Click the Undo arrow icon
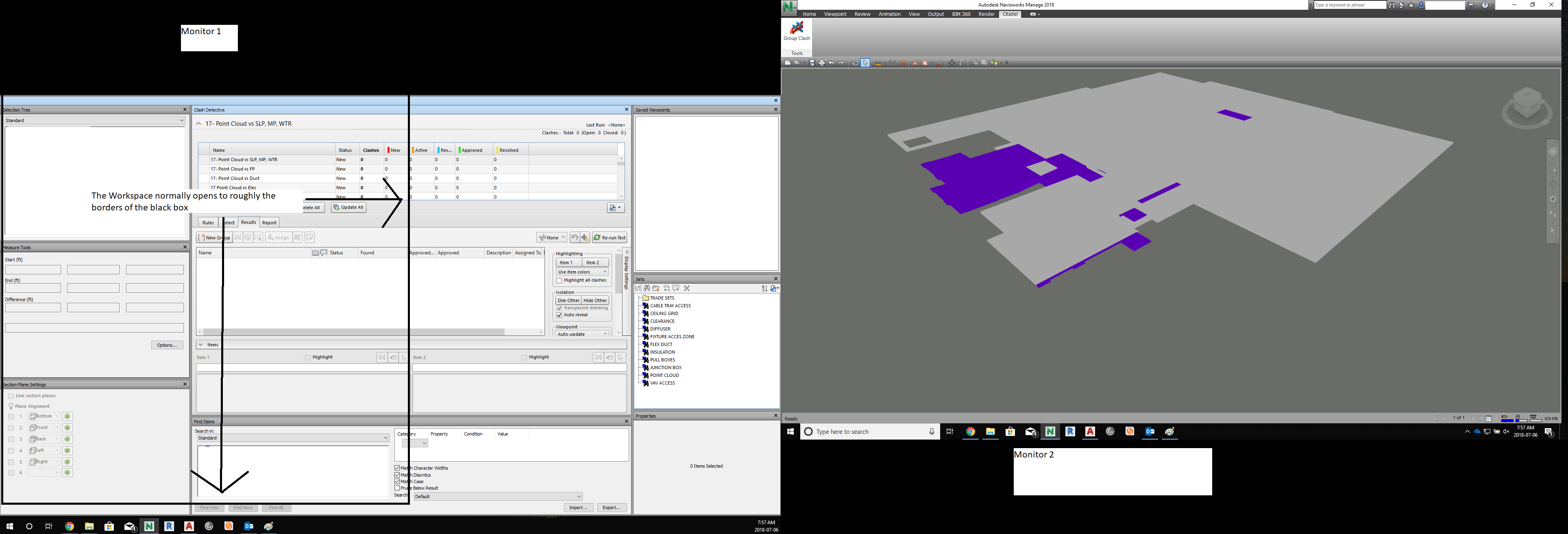Image resolution: width=1568 pixels, height=534 pixels. click(832, 63)
